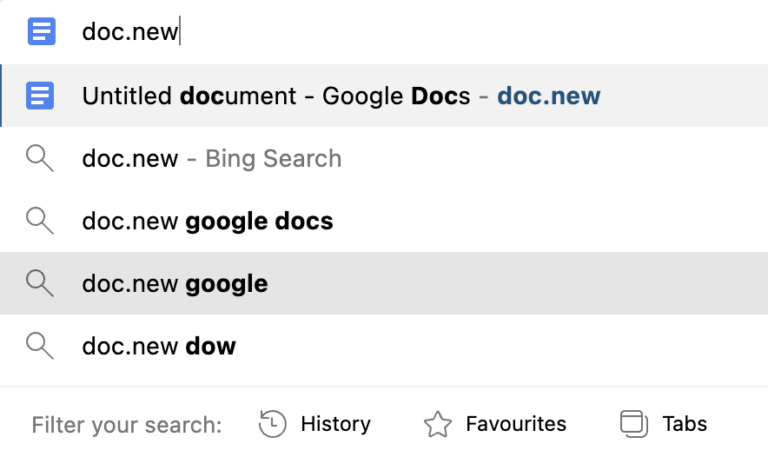Follow the blue doc.new URL in top suggestion
Screen dimensions: 768x457
(549, 96)
